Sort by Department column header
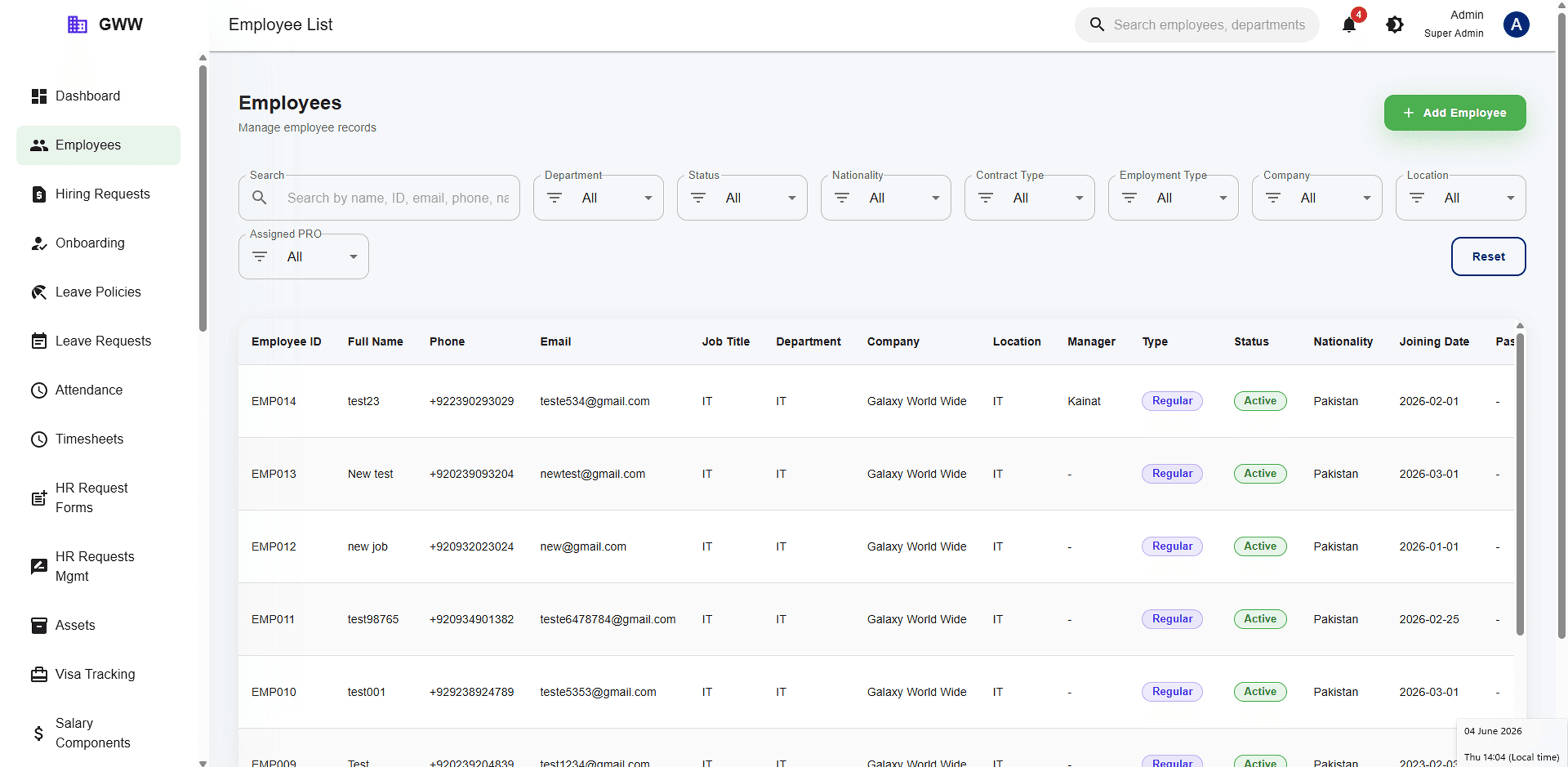This screenshot has height=767, width=1568. [x=808, y=341]
